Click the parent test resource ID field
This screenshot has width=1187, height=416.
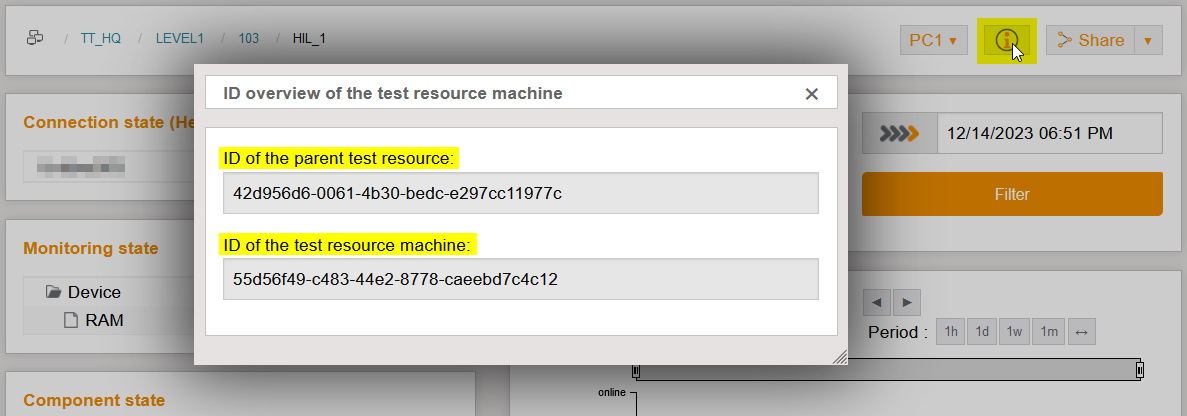point(520,193)
